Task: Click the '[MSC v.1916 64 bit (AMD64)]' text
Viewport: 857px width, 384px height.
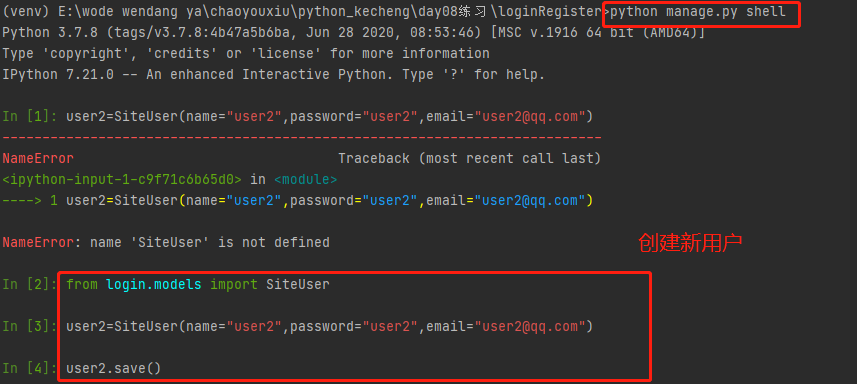Action: [597, 33]
